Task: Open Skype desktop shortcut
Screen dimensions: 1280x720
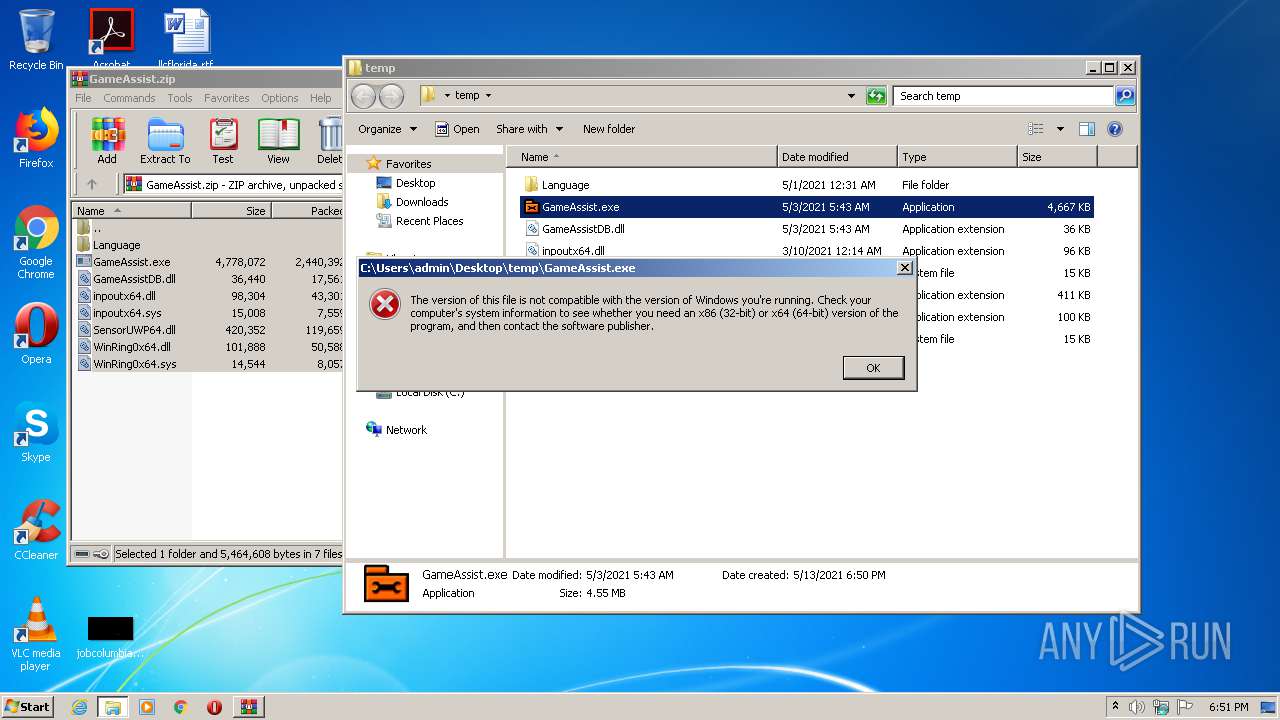Action: 36,432
